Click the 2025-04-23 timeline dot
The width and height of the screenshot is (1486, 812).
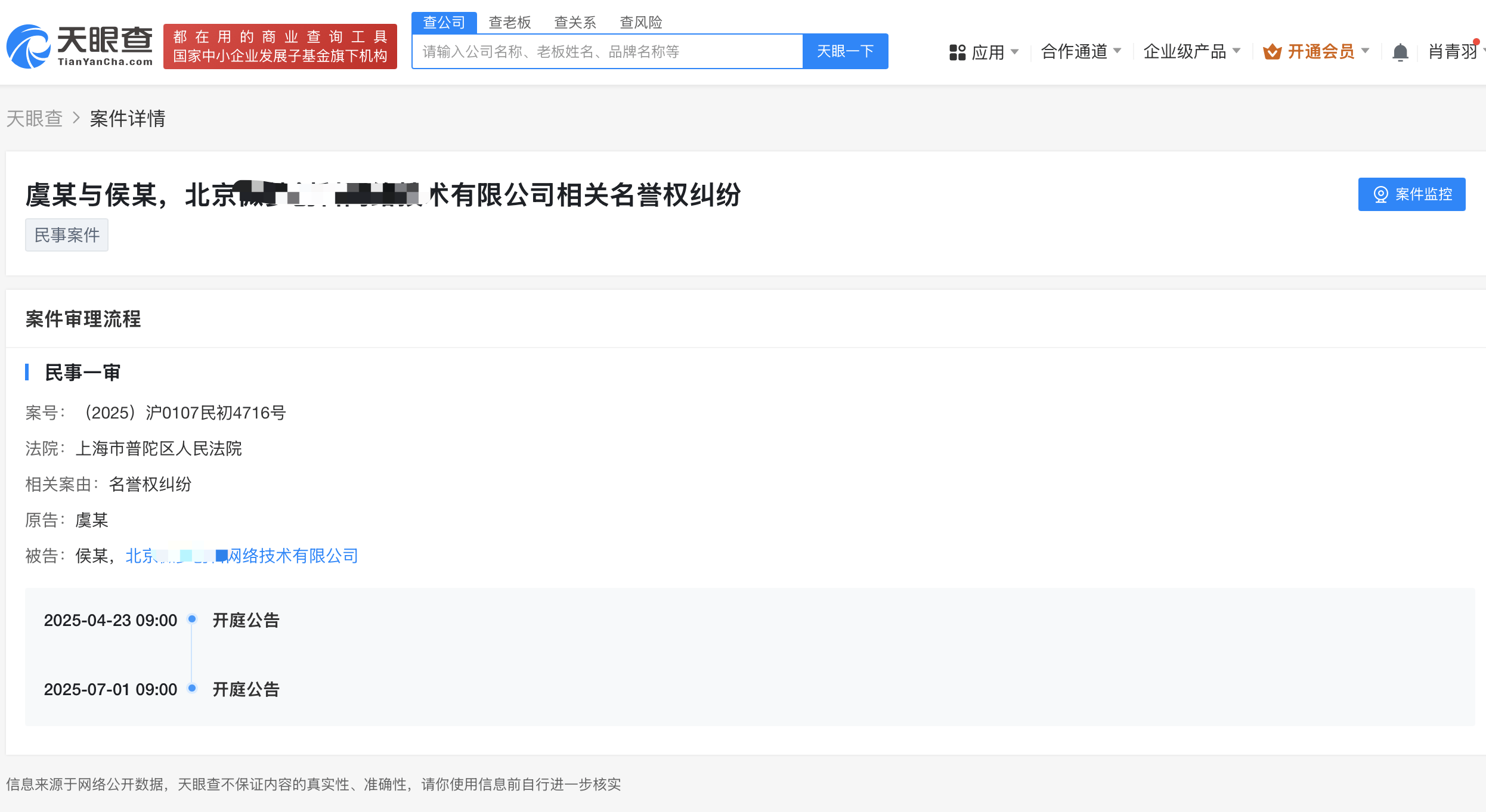(x=192, y=619)
